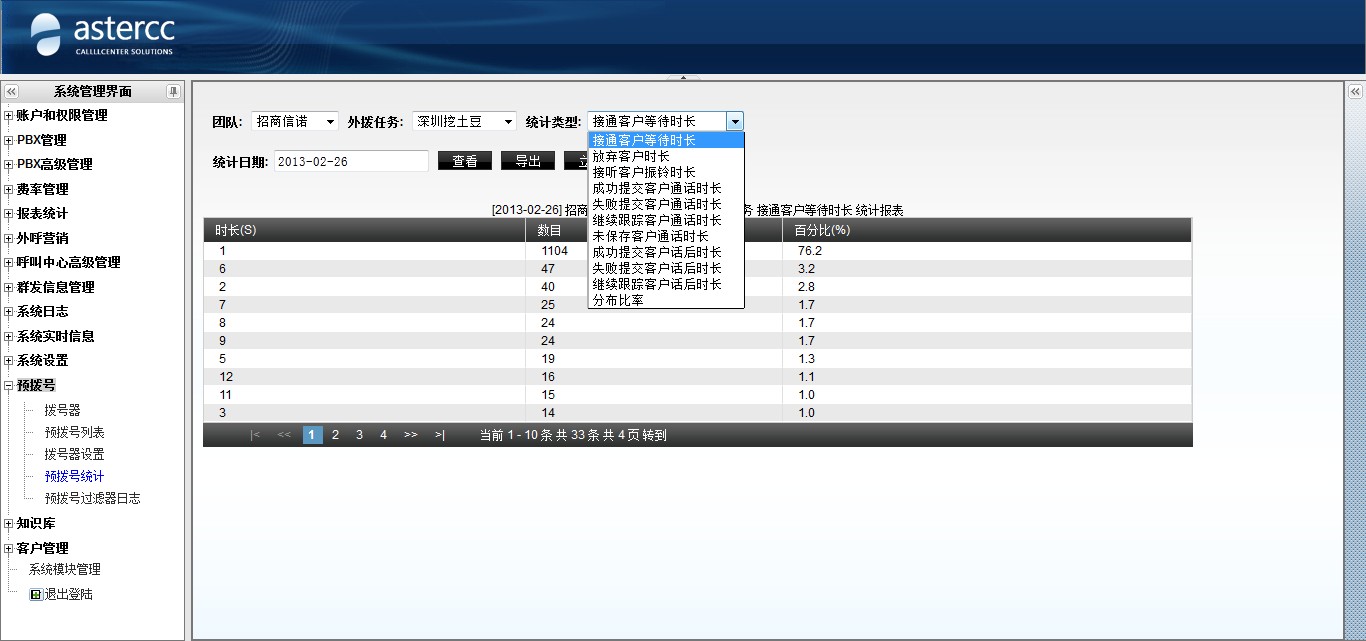The image size is (1366, 641).
Task: Go to next page arrow
Action: tap(410, 435)
